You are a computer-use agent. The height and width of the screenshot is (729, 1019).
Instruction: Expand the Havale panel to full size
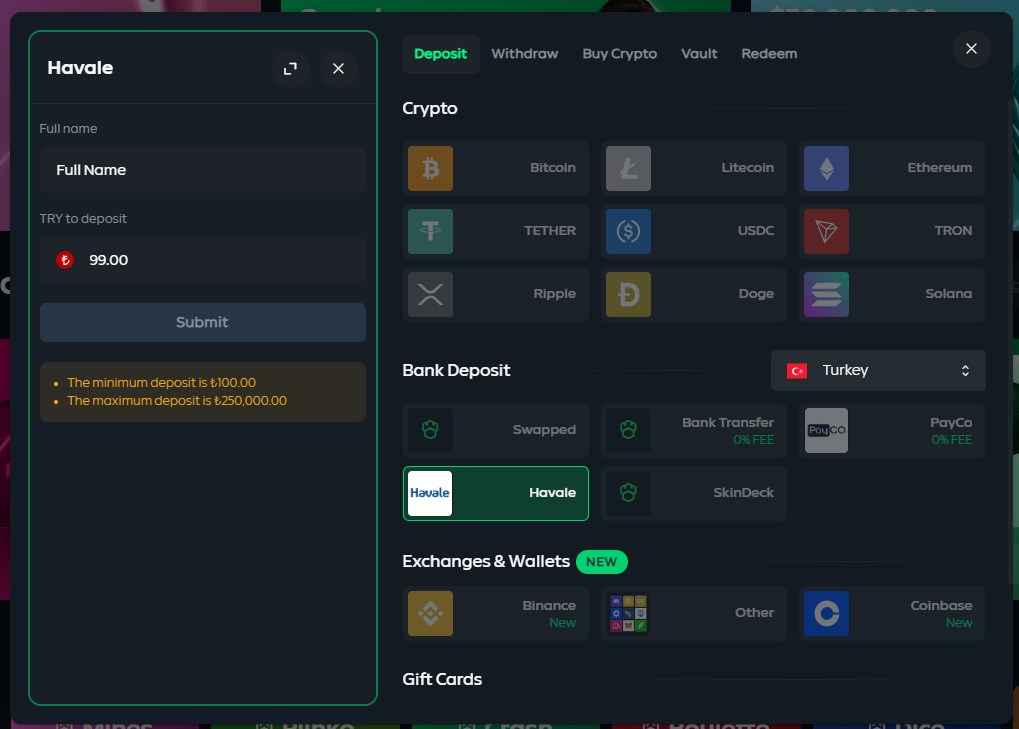290,68
